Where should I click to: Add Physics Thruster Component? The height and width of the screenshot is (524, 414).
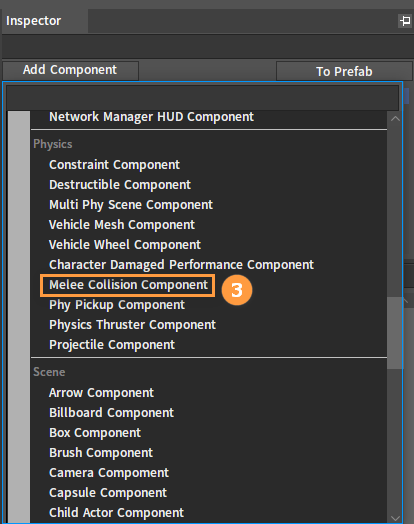tap(132, 325)
